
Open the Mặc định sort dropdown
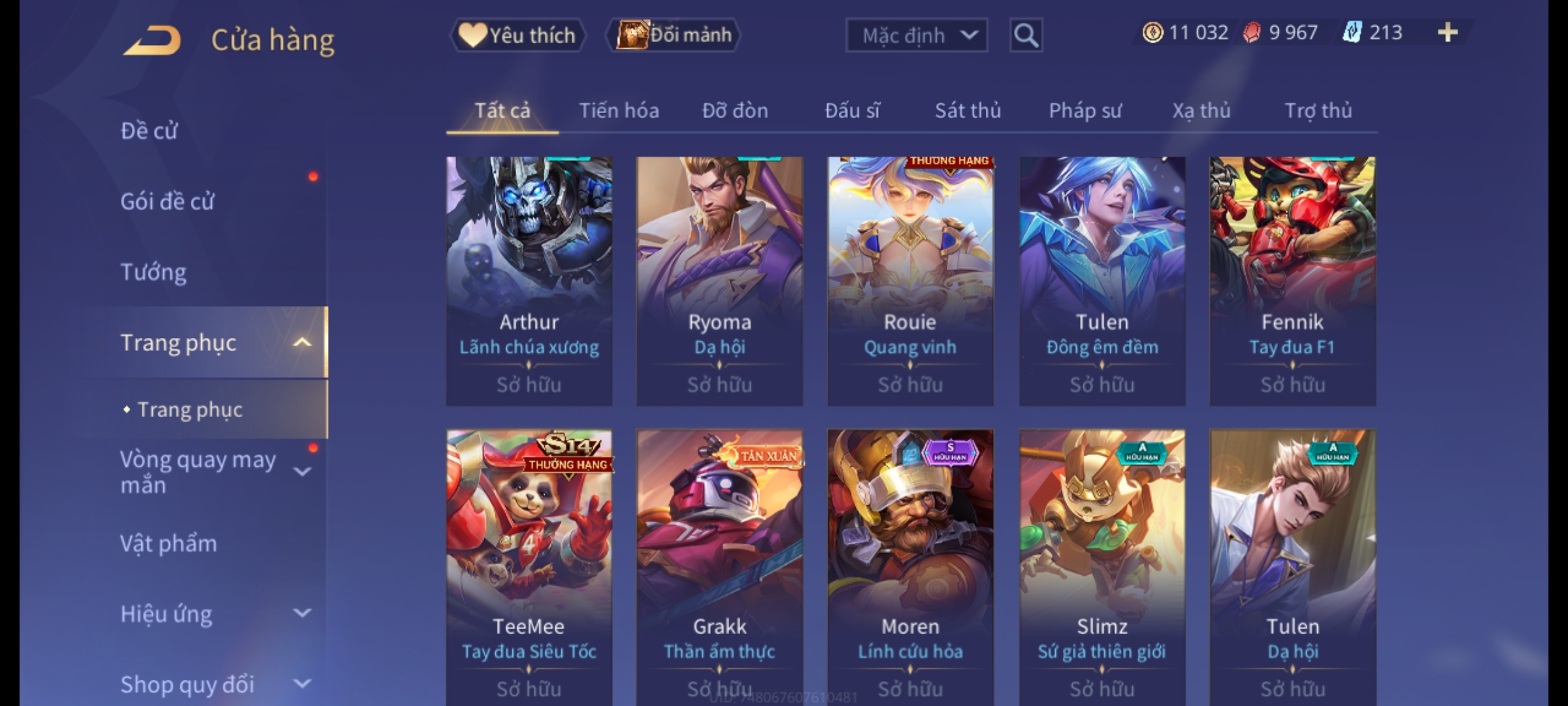917,35
